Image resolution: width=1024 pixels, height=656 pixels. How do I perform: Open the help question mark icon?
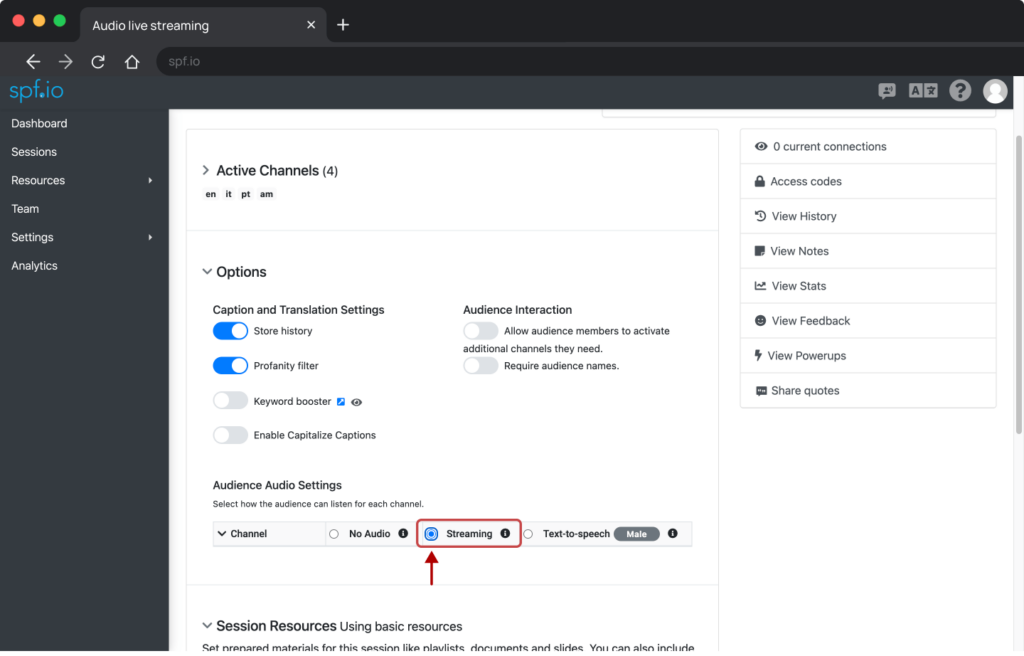[x=959, y=90]
